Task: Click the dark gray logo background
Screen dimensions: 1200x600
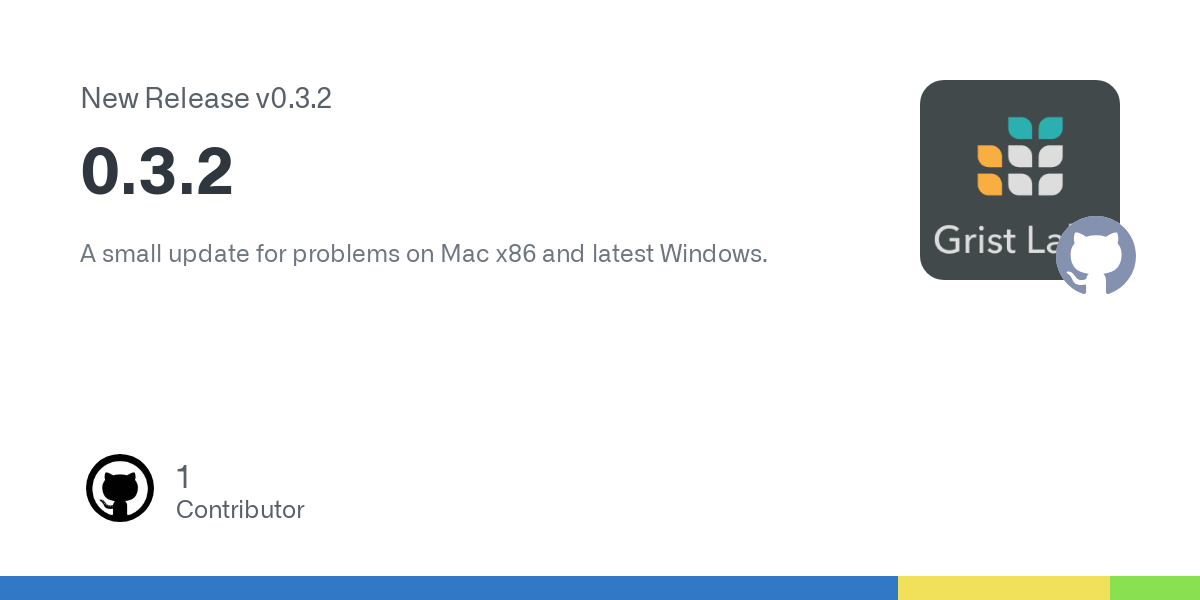Action: coord(950,110)
